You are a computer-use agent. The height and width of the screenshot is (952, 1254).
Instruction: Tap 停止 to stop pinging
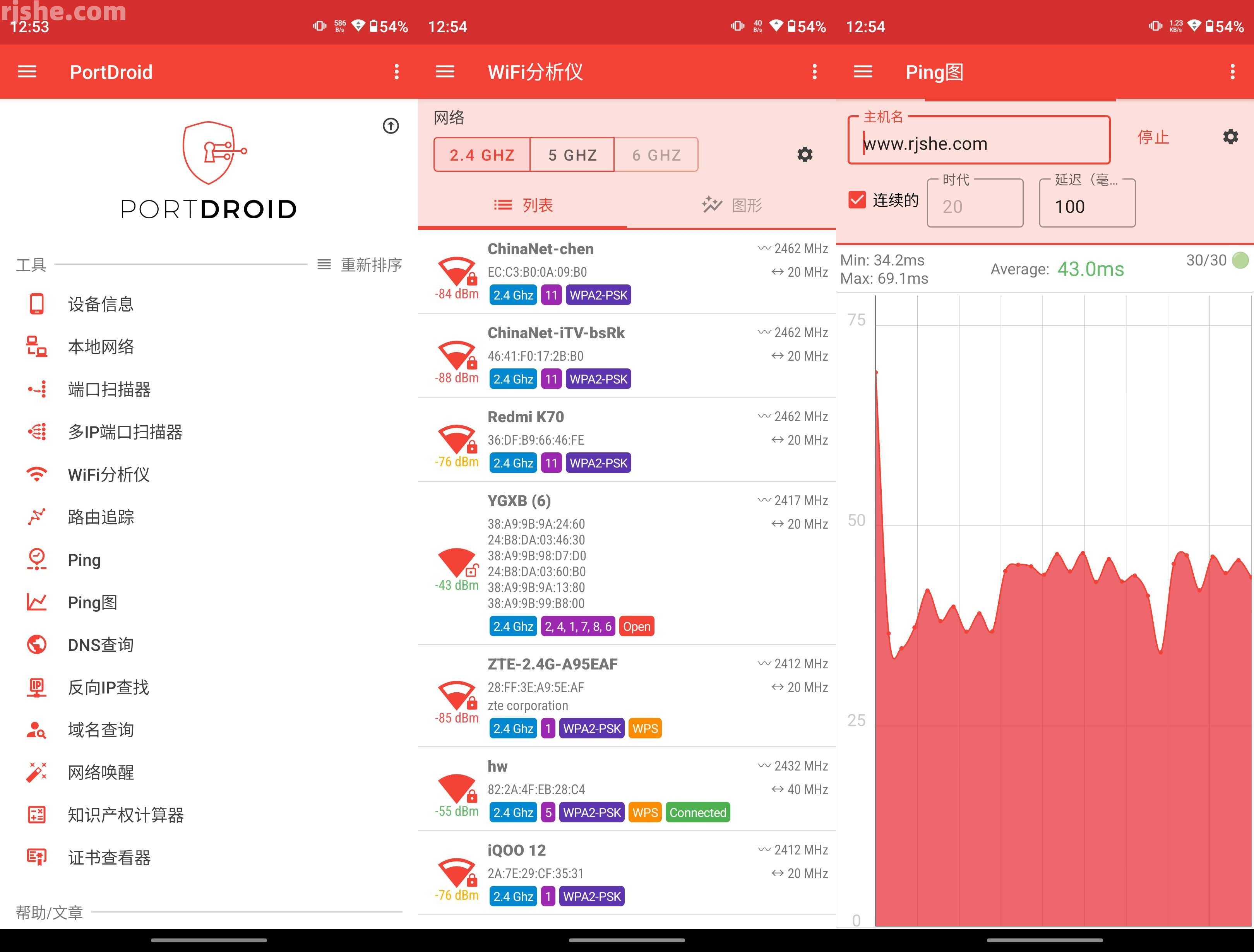tap(1153, 137)
